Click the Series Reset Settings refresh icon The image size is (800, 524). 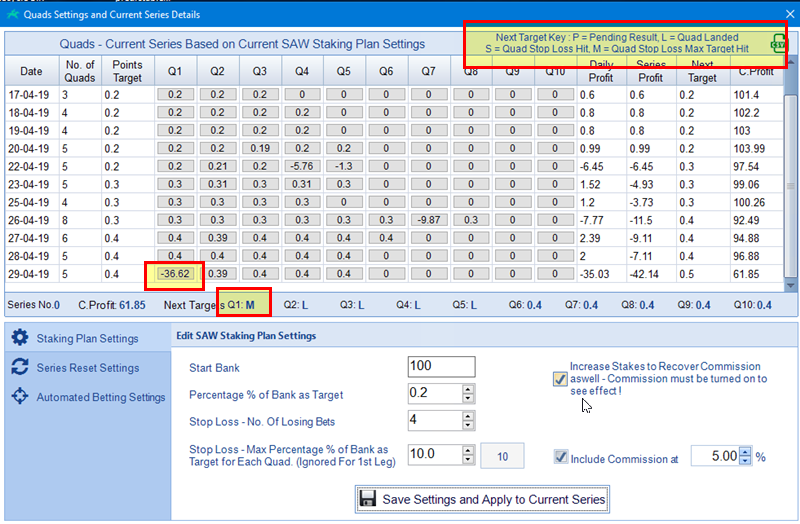tap(20, 367)
